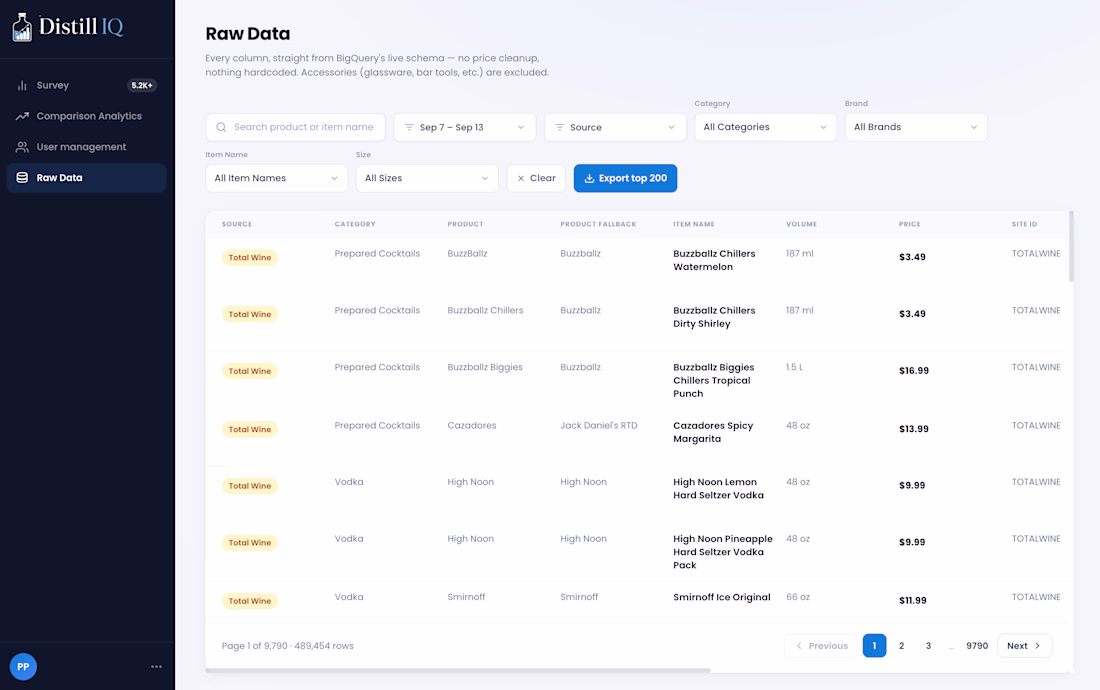Click item name Cazadores Spicy Margarita
1100x690 pixels.
pos(713,432)
